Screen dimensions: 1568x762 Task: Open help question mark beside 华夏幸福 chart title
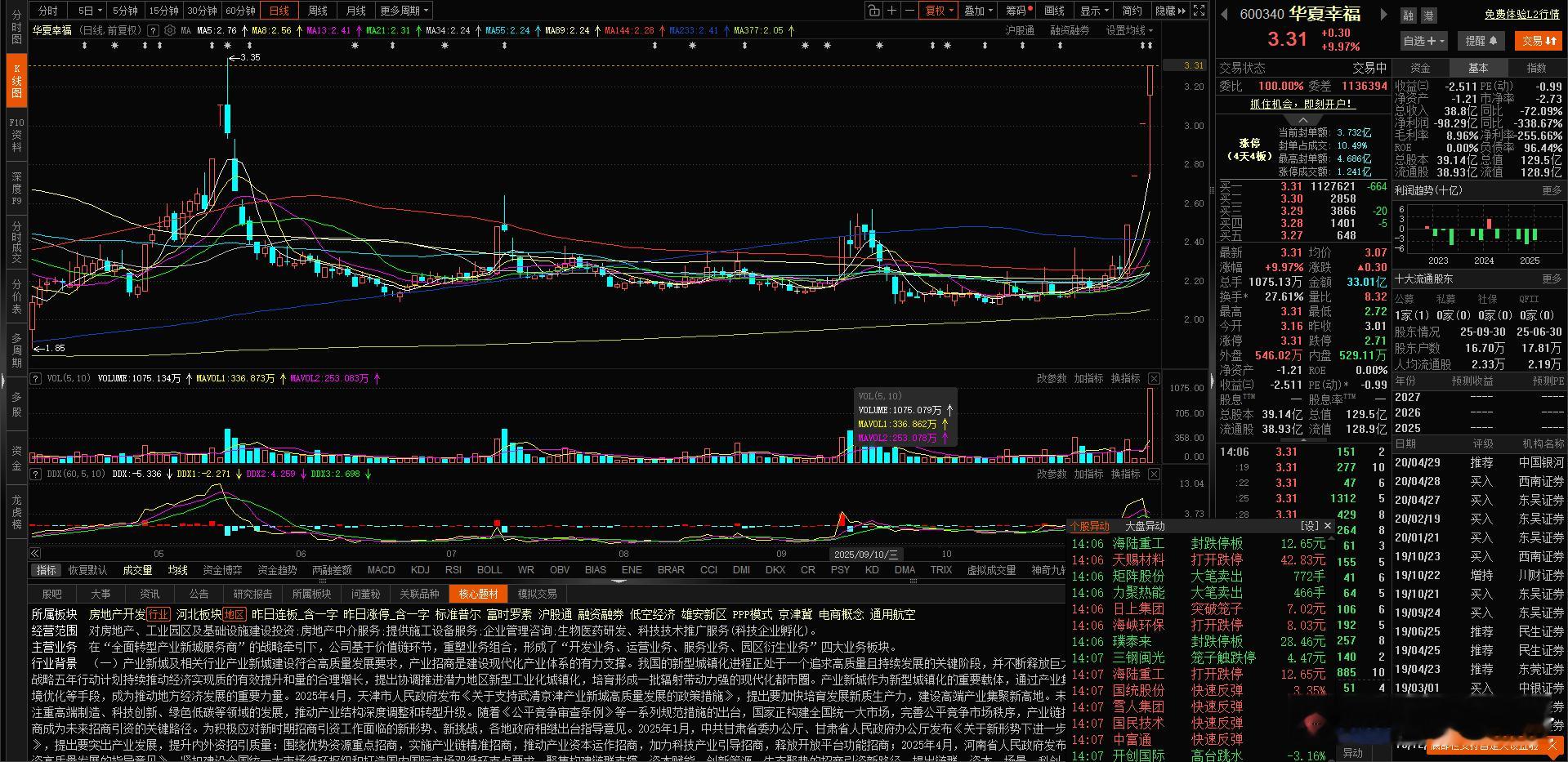[x=153, y=30]
